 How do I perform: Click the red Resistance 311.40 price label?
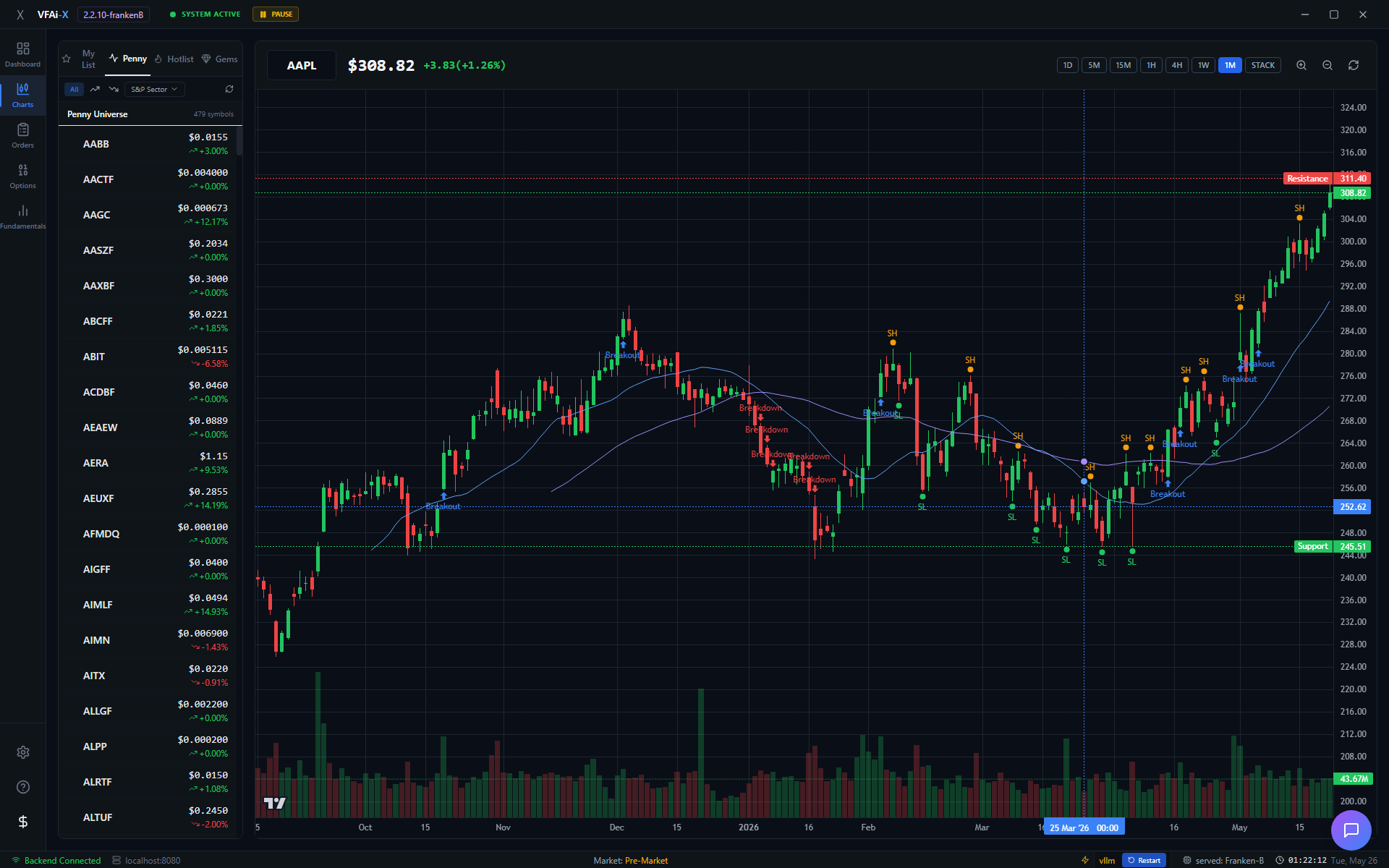pyautogui.click(x=1327, y=179)
